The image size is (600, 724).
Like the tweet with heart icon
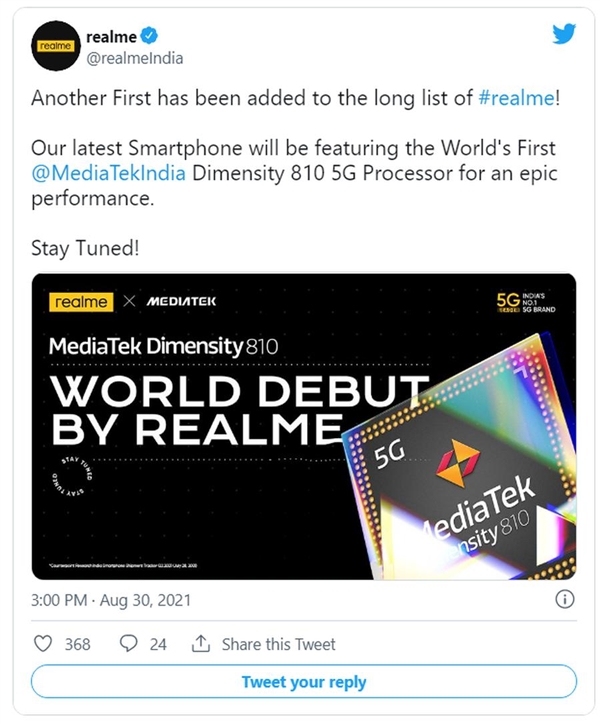point(42,644)
